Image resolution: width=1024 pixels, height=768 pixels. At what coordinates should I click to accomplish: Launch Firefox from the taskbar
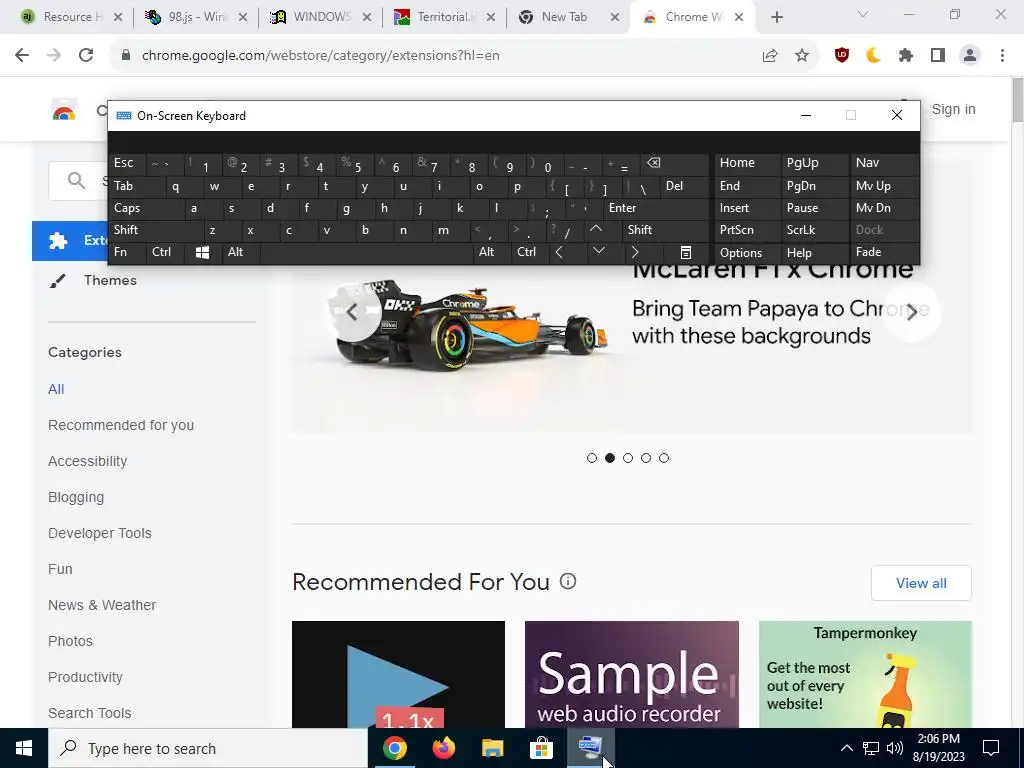point(444,748)
